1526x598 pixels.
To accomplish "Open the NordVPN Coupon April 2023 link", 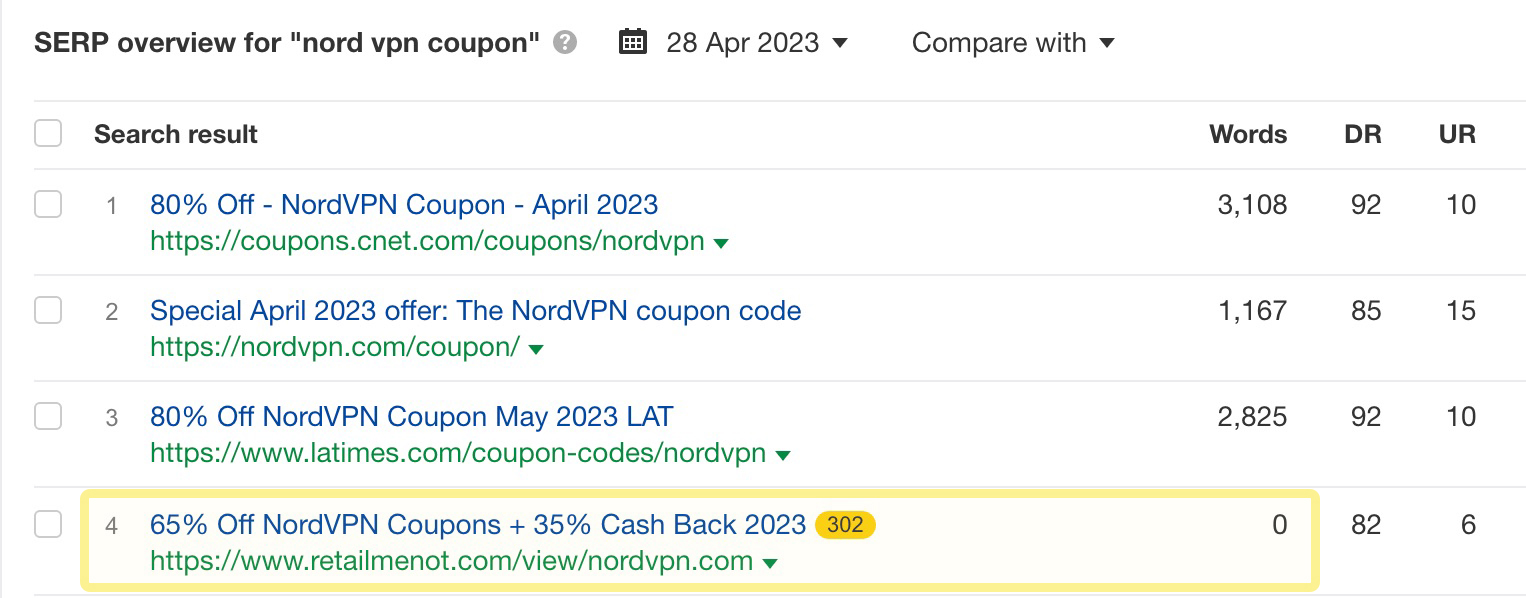I will [403, 204].
